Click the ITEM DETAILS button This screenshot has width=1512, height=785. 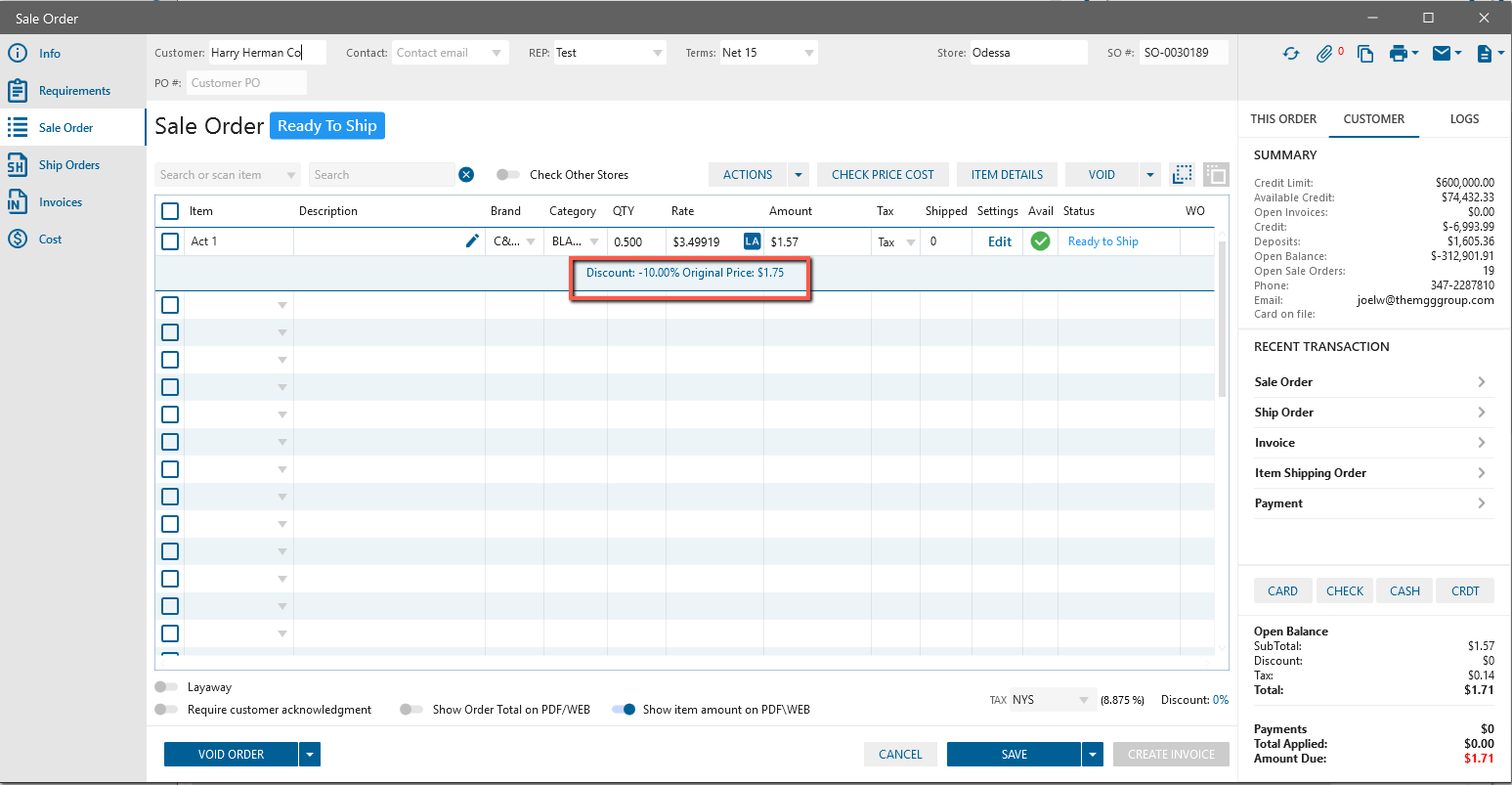point(1007,175)
